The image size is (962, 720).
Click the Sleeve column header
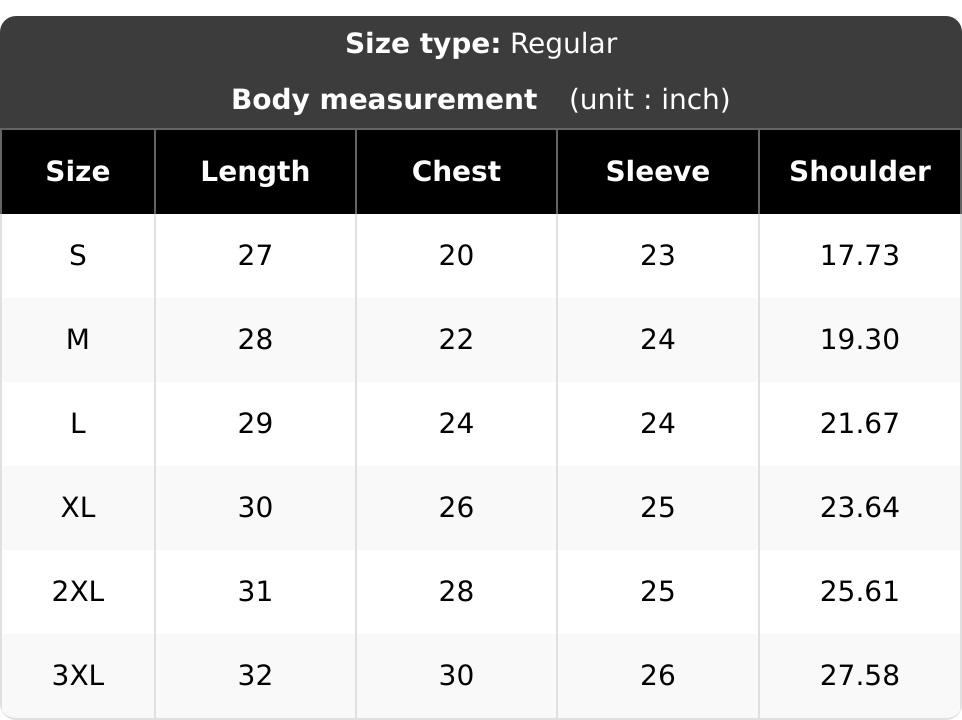click(x=658, y=172)
